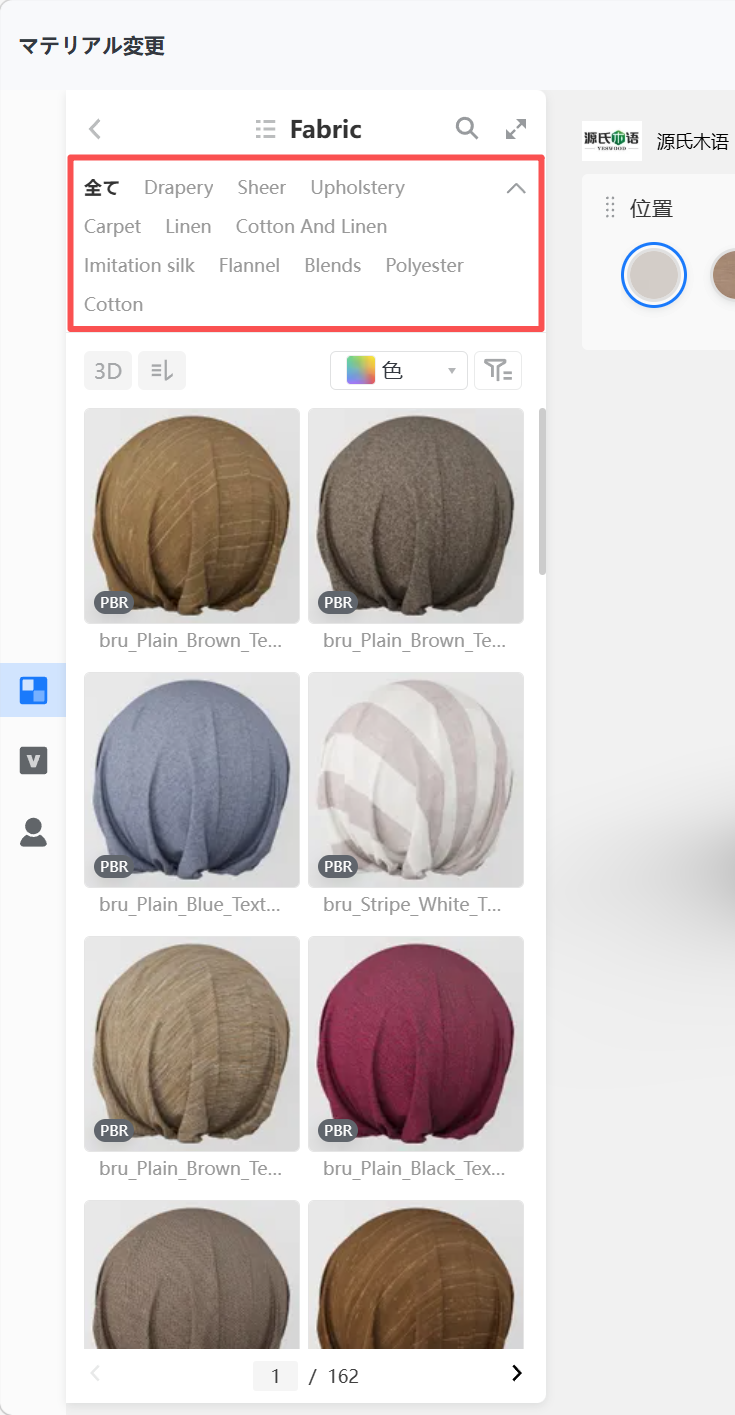Click the material list vertical scrollbar
The width and height of the screenshot is (735, 1415).
pyautogui.click(x=543, y=490)
